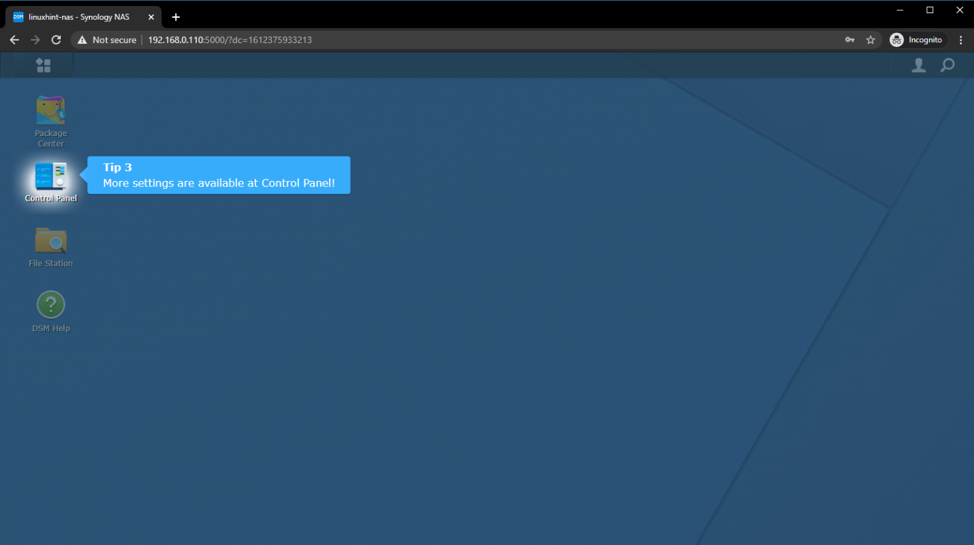Close the linuxhint-nas browser tab

coord(151,17)
